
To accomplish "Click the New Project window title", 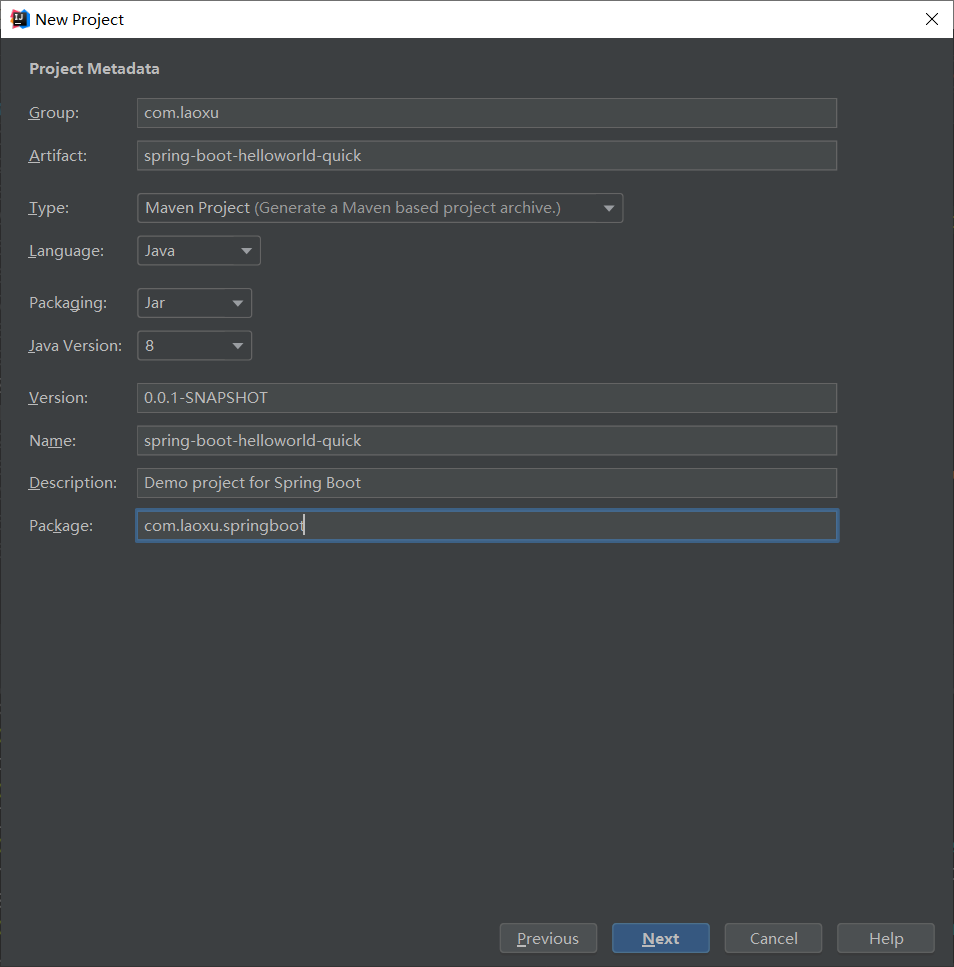I will [80, 20].
